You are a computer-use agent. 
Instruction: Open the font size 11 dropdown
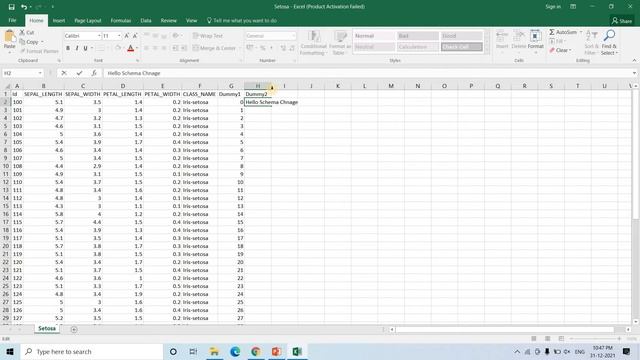(119, 36)
